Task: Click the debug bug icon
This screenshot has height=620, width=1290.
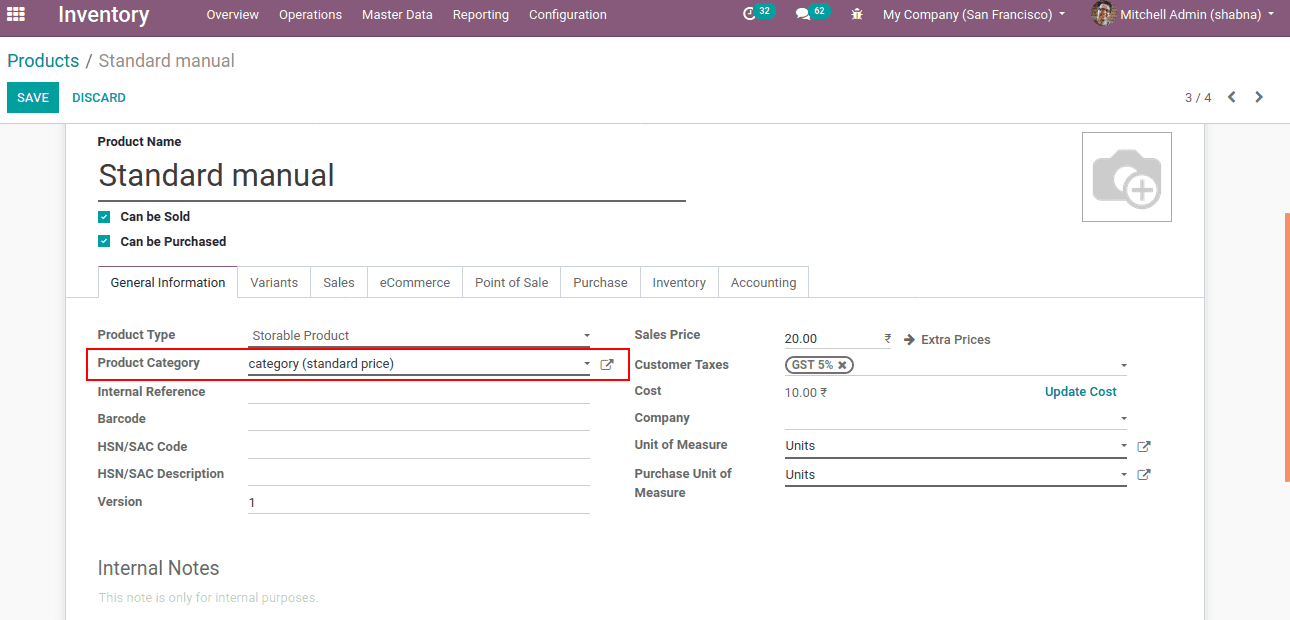Action: click(857, 15)
